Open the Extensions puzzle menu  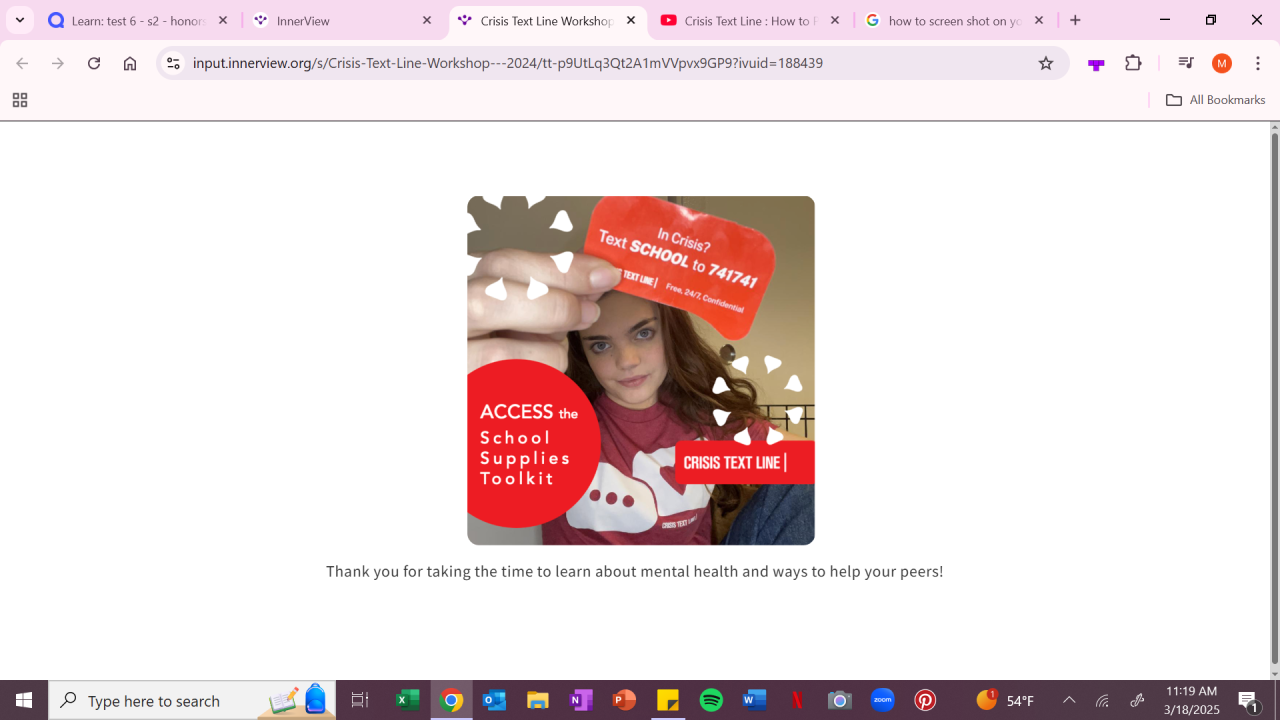pyautogui.click(x=1133, y=63)
